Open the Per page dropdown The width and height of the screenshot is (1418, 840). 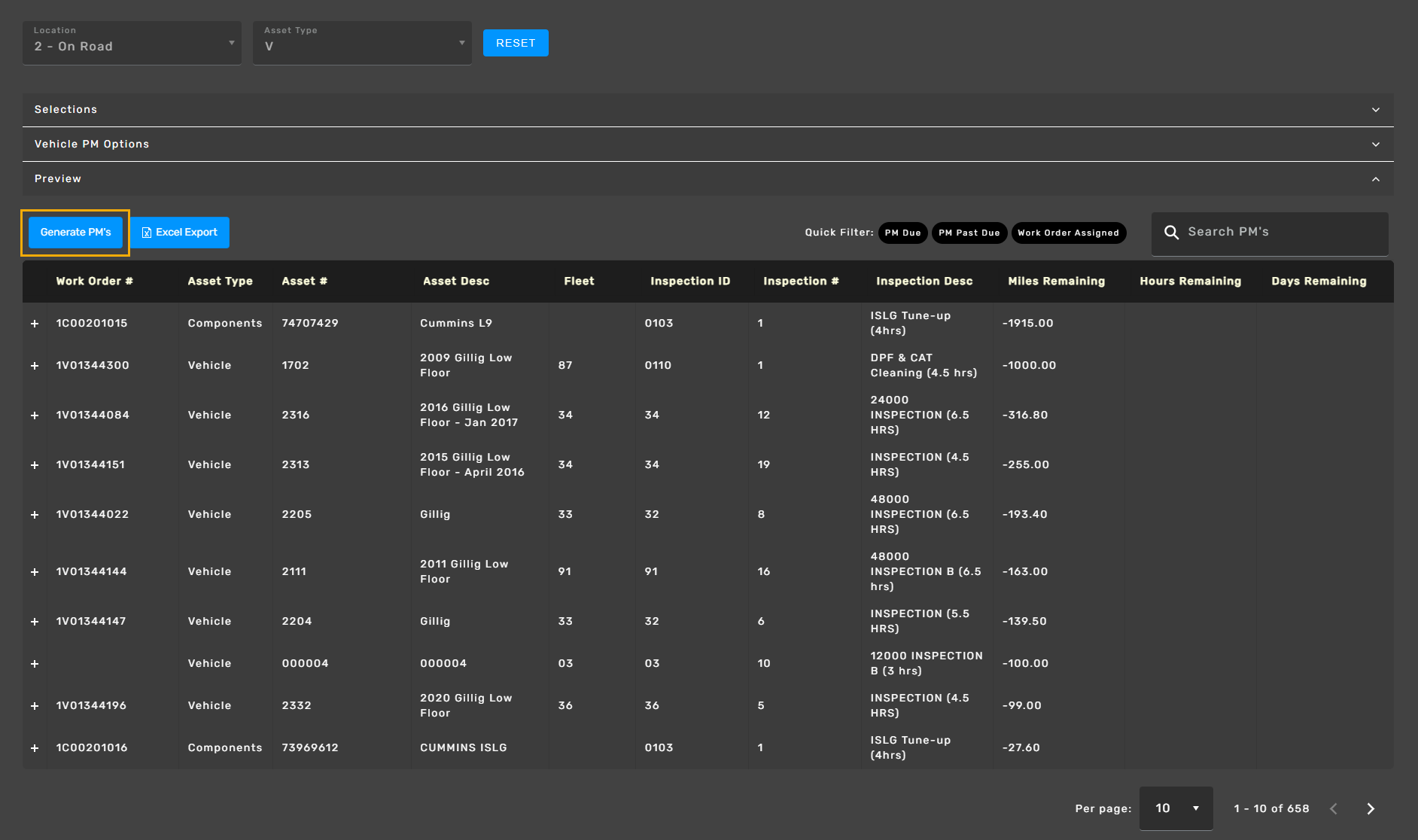tap(1176, 808)
